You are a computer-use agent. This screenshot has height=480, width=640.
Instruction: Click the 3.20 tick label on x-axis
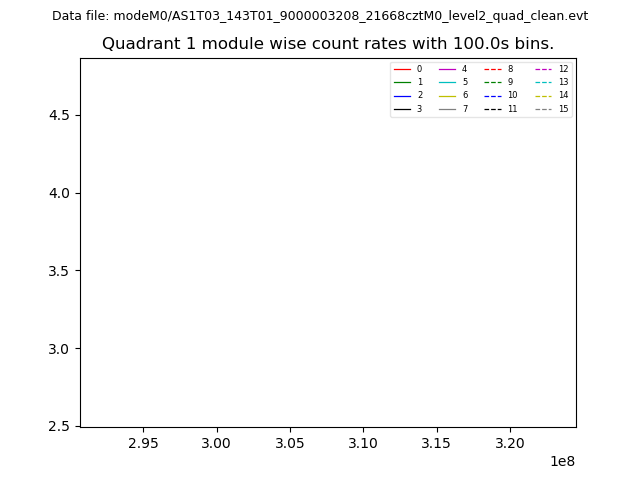pos(510,442)
